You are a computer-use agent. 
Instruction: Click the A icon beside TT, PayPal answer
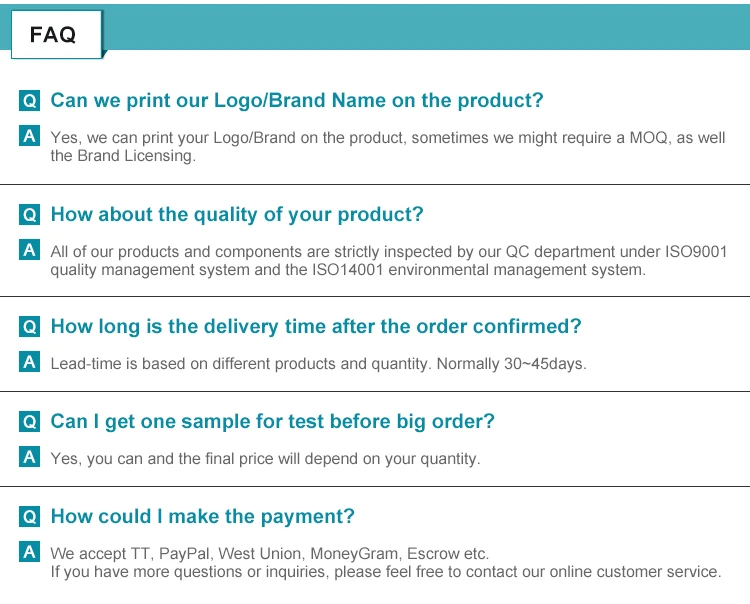(x=30, y=552)
